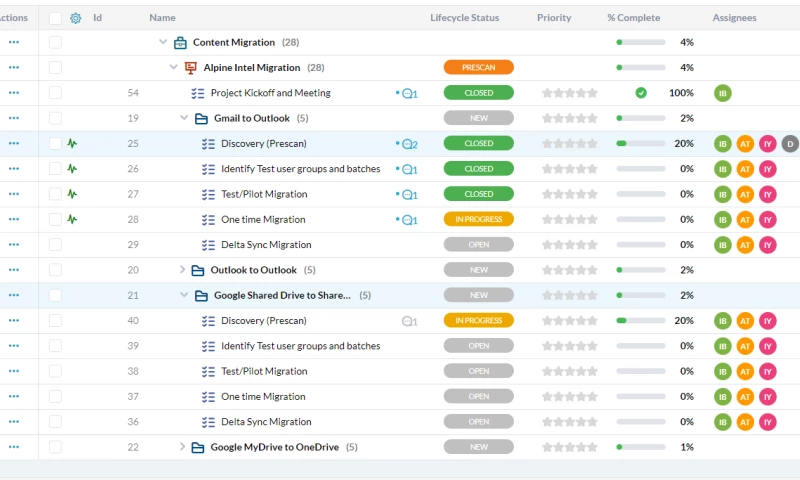Open One time Migration task on row 37
The height and width of the screenshot is (480, 800).
point(263,396)
